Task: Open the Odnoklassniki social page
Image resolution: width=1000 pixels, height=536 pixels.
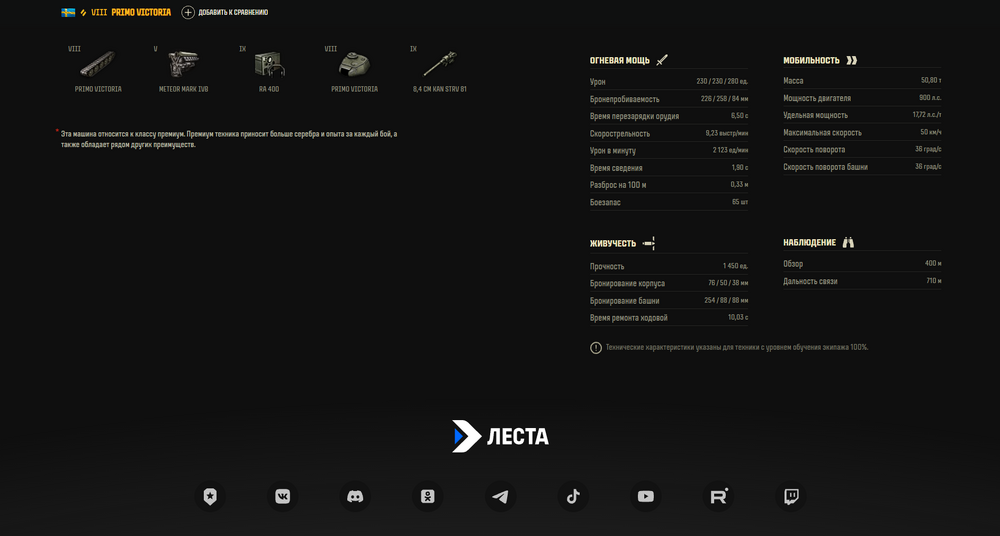Action: pos(427,496)
